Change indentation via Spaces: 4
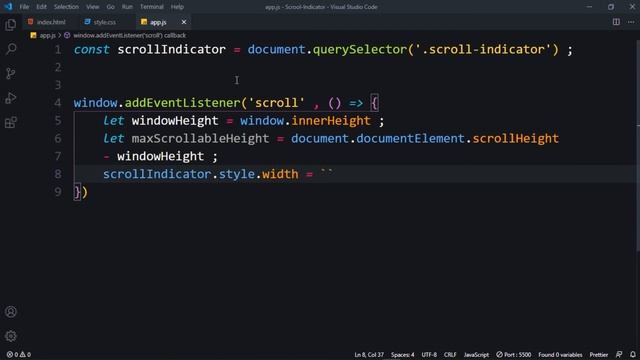The width and height of the screenshot is (640, 360). [402, 355]
